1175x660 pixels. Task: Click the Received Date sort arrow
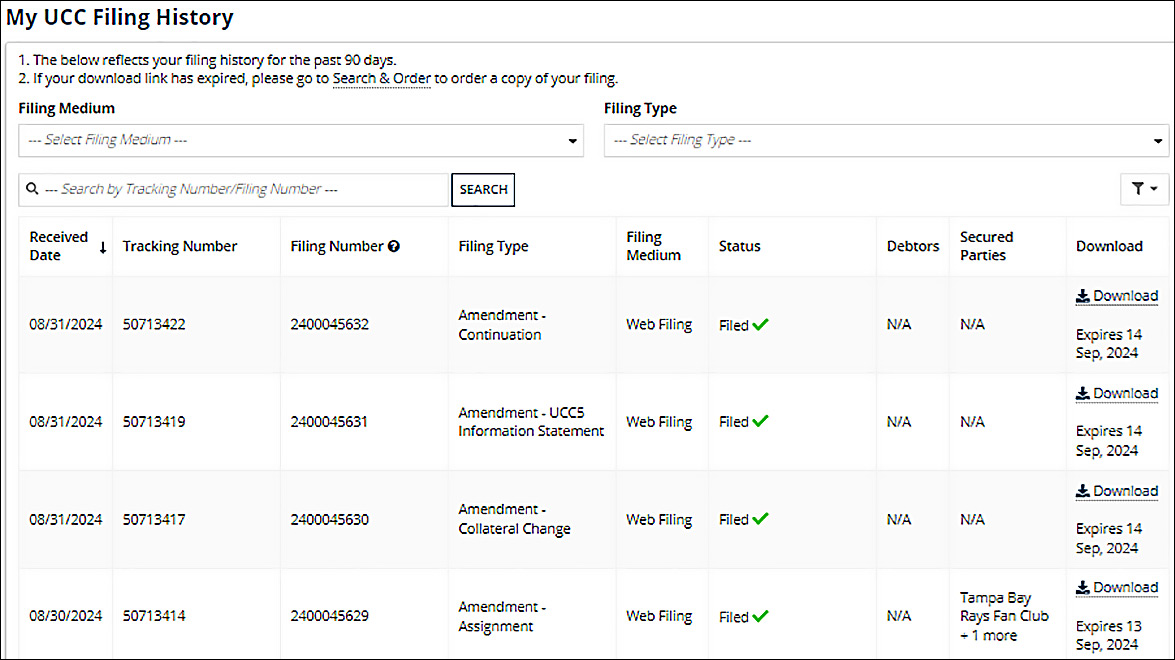102,247
